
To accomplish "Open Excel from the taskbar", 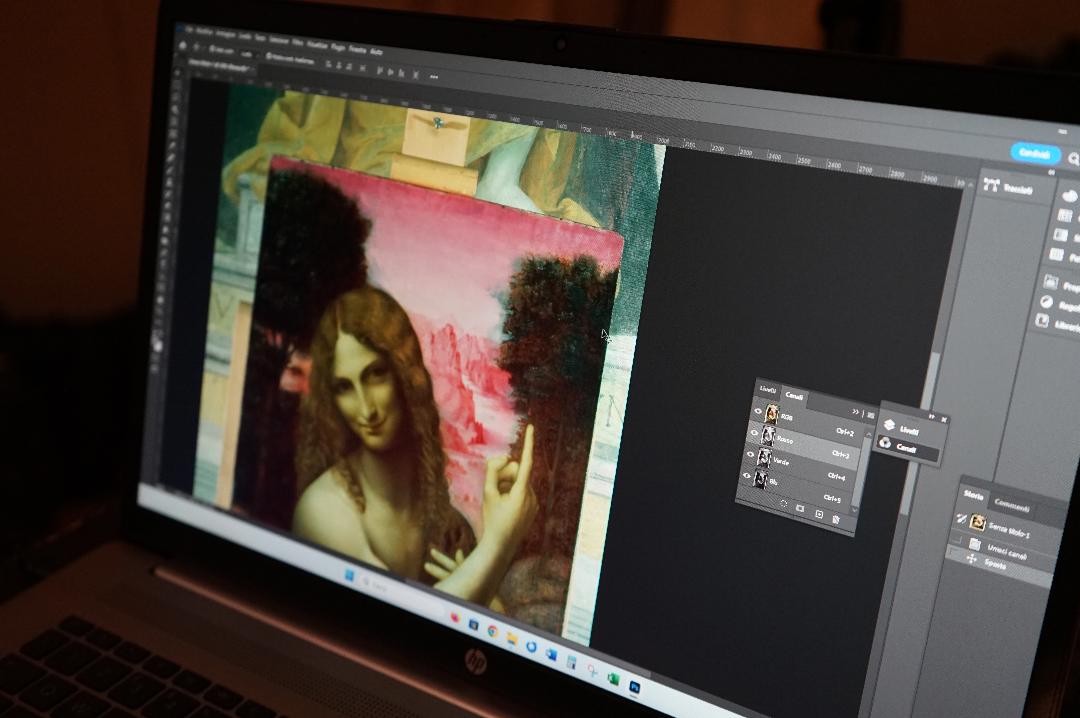I will (612, 678).
